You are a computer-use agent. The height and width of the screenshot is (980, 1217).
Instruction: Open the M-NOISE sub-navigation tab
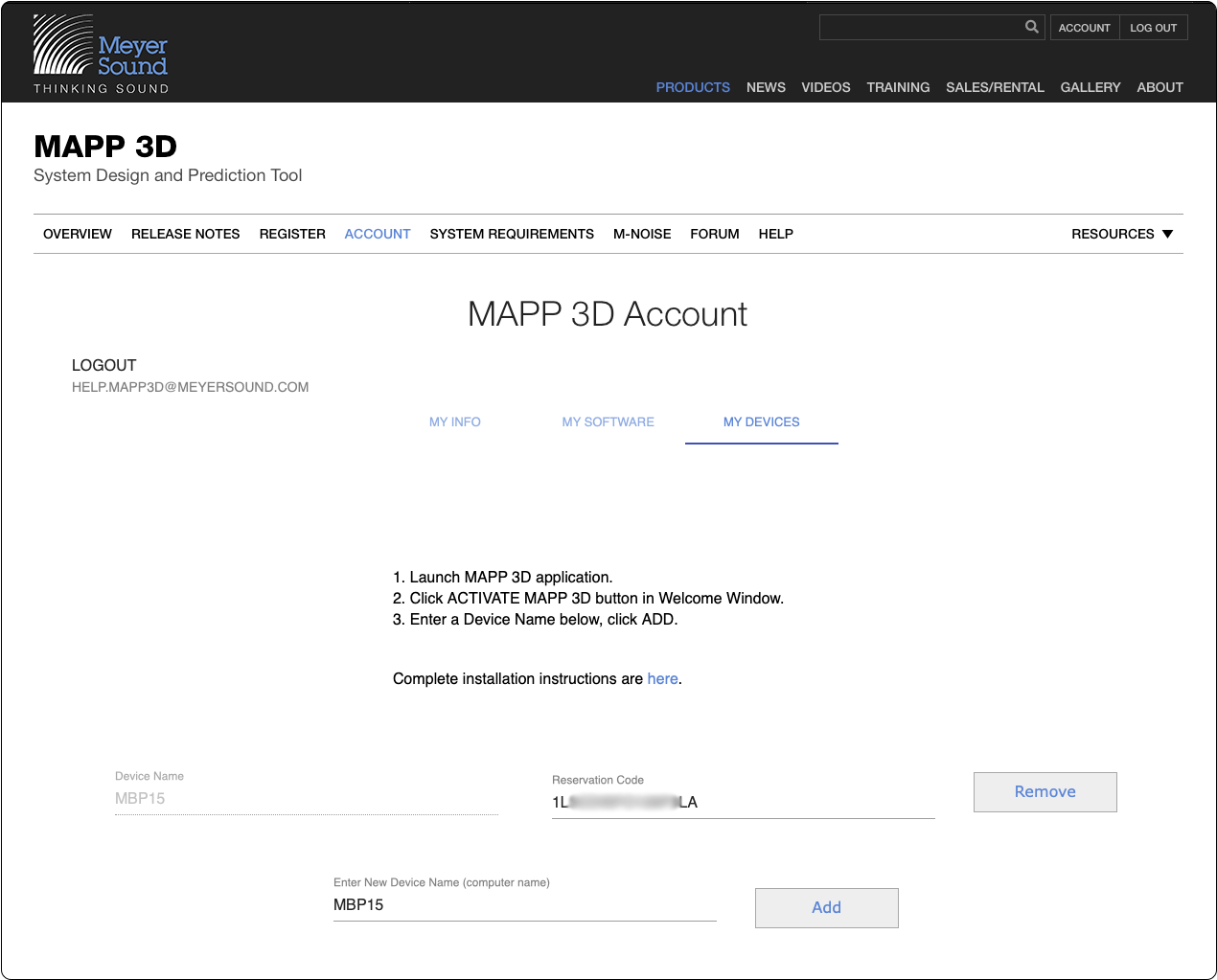[x=642, y=234]
